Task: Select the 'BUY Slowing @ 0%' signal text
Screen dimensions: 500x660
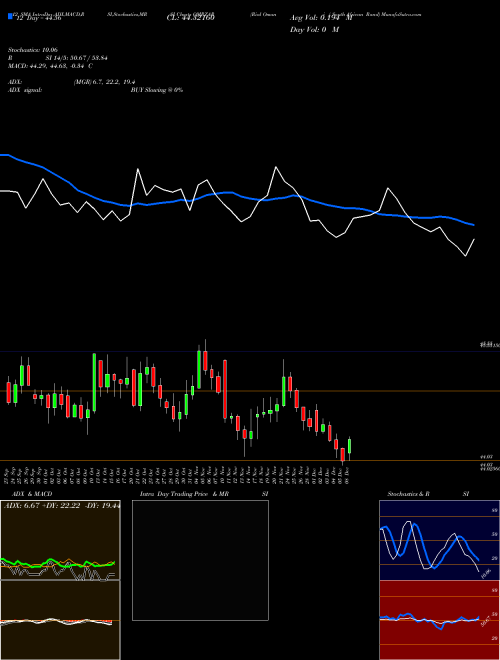Action: [x=157, y=90]
